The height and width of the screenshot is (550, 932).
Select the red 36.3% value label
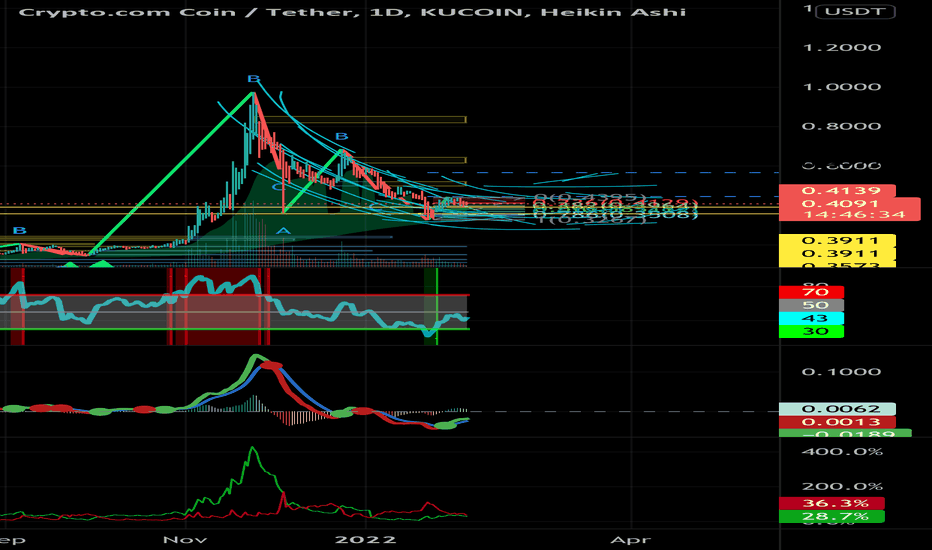coord(832,504)
